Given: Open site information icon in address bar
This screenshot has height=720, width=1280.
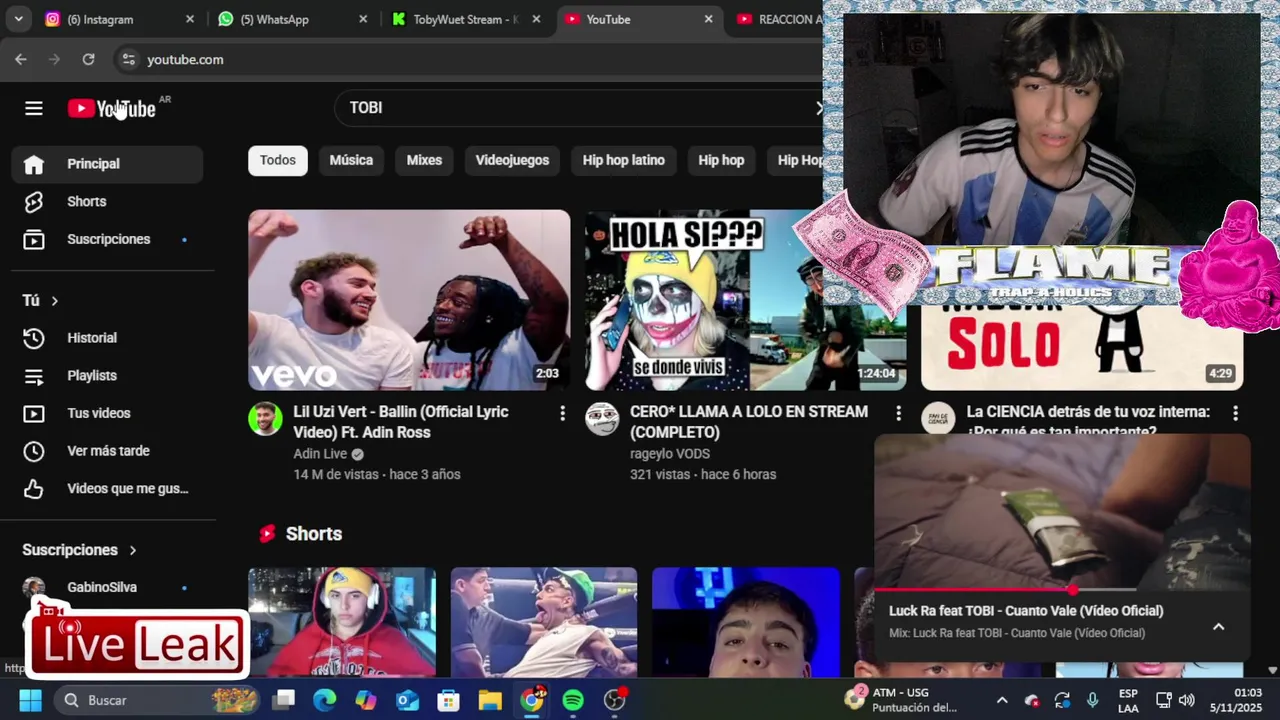Looking at the screenshot, I should [x=128, y=60].
